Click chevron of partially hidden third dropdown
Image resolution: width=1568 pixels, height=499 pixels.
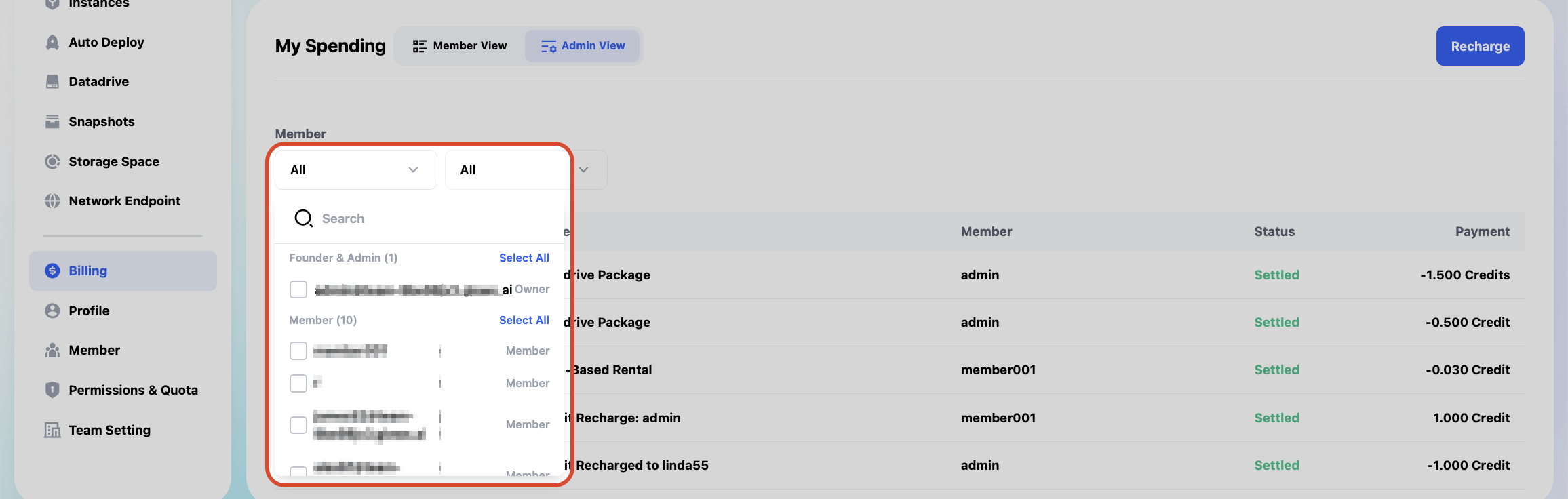(583, 169)
